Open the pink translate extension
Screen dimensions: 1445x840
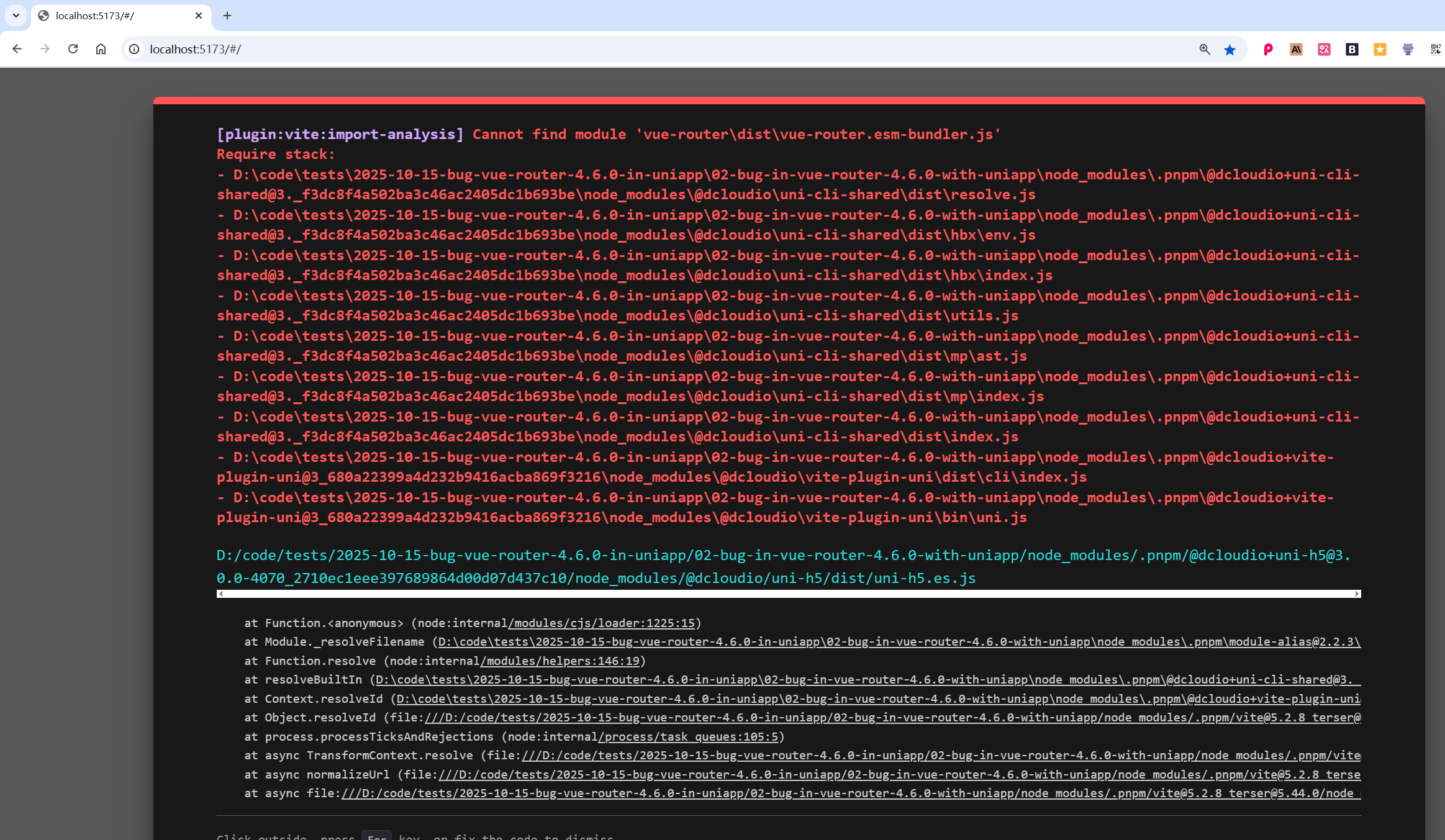(1324, 50)
